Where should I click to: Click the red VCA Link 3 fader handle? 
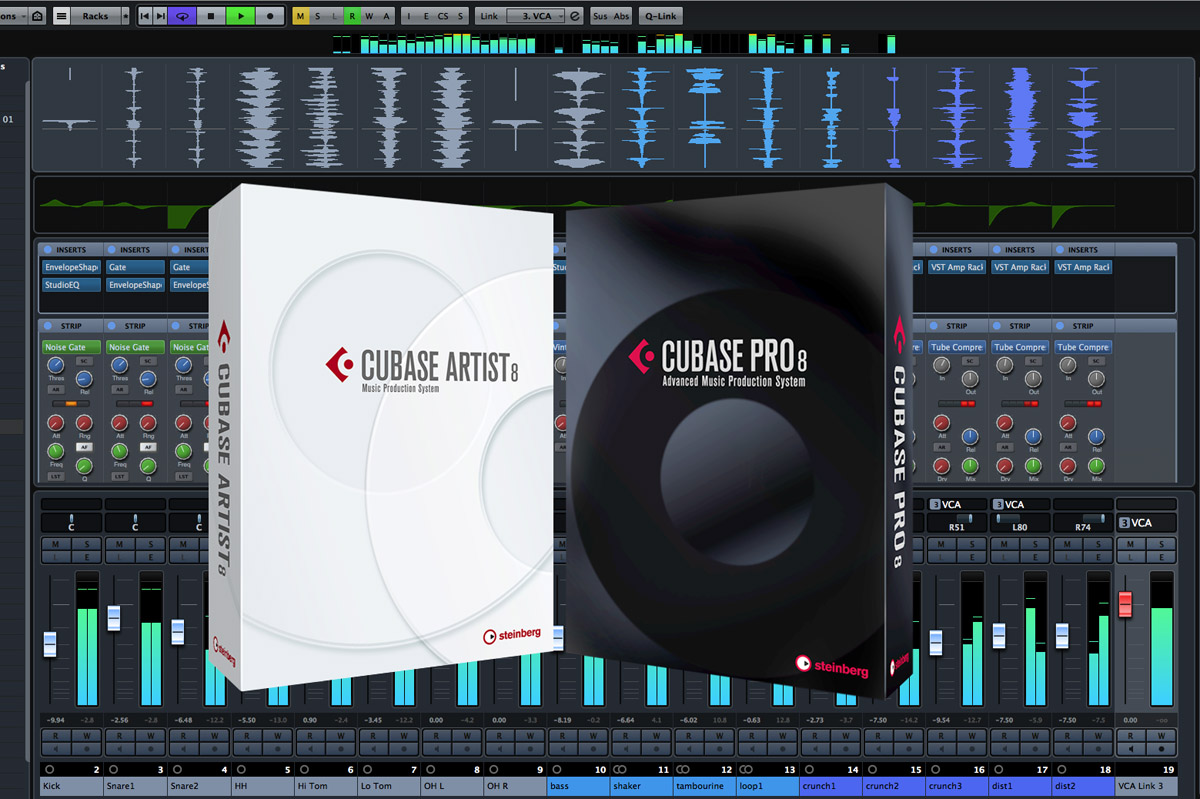point(1125,604)
